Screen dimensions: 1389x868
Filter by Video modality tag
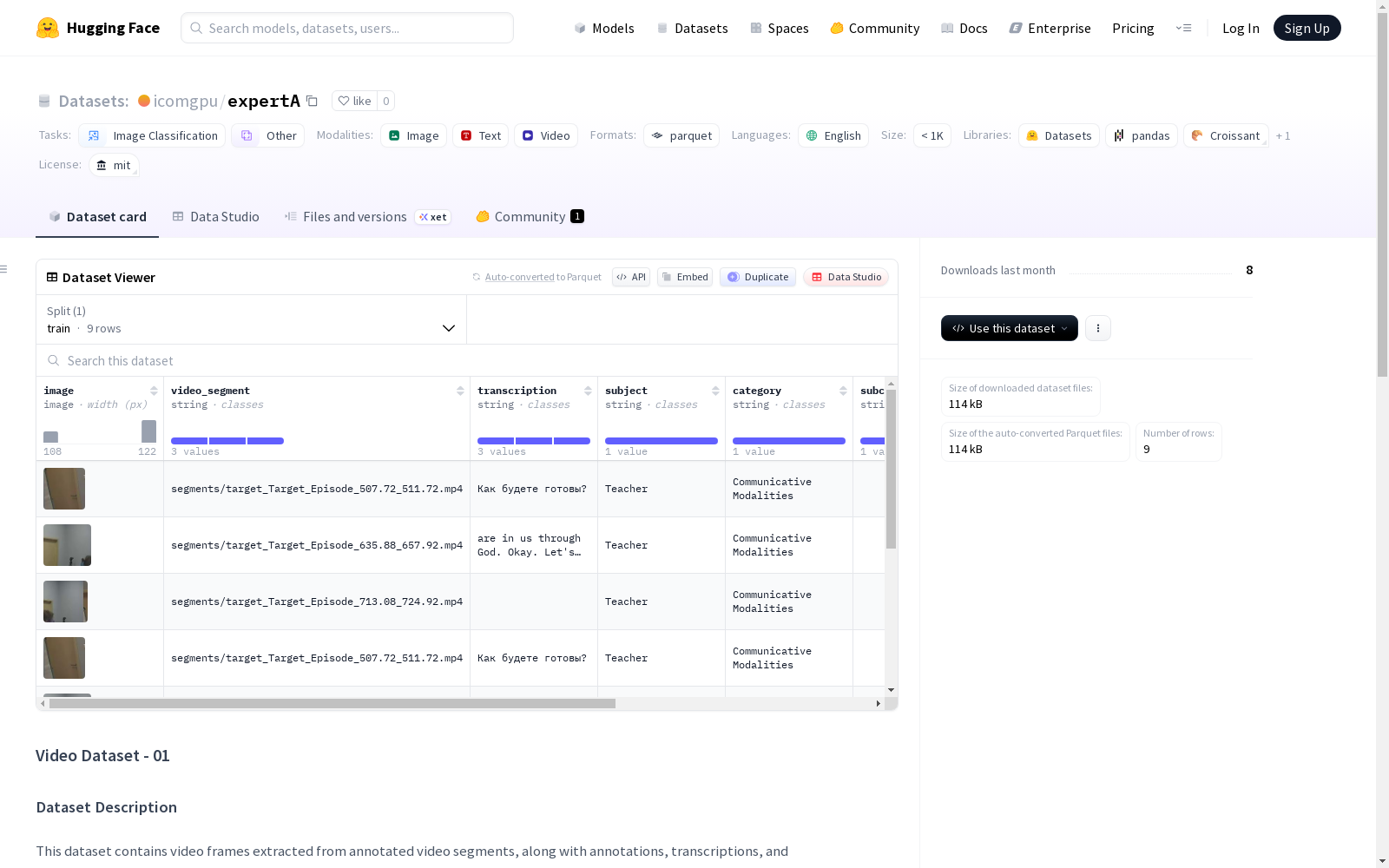tap(546, 135)
